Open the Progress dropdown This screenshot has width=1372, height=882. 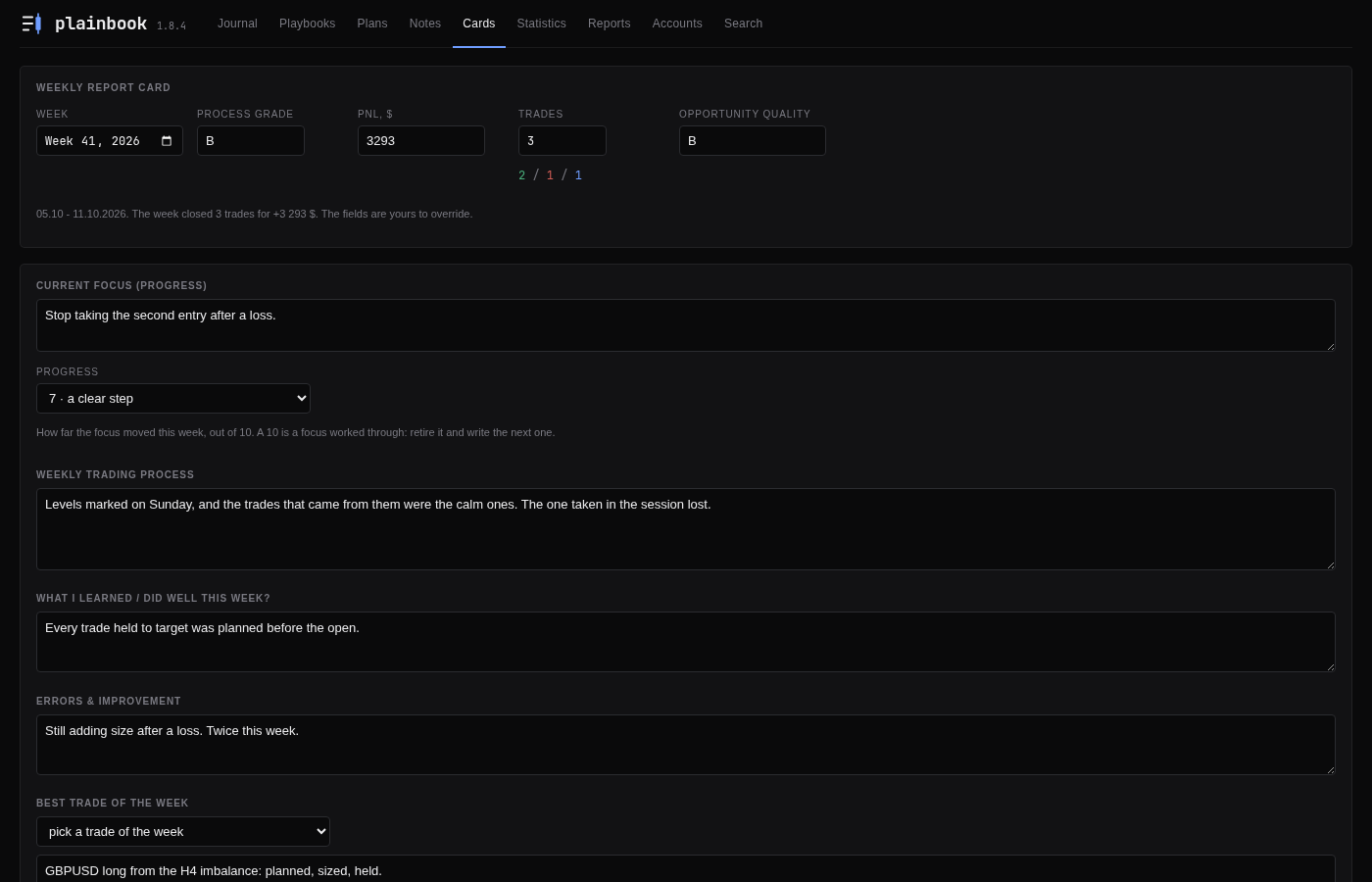point(173,399)
